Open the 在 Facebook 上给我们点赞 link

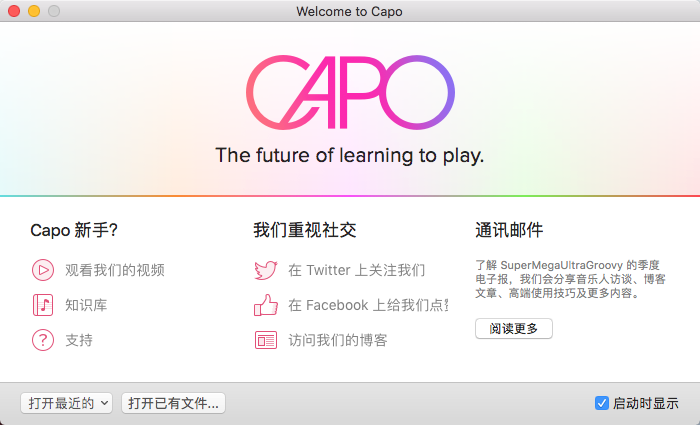pos(368,305)
